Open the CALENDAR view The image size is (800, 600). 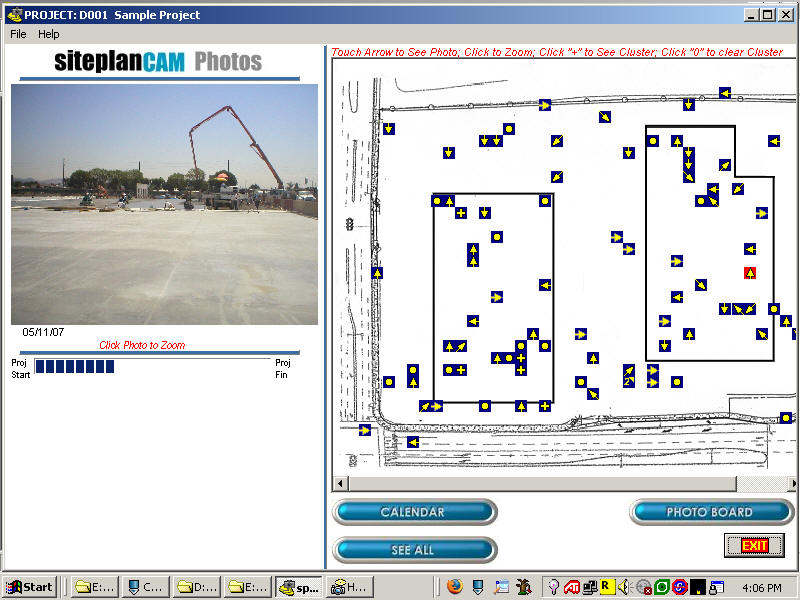tap(414, 512)
